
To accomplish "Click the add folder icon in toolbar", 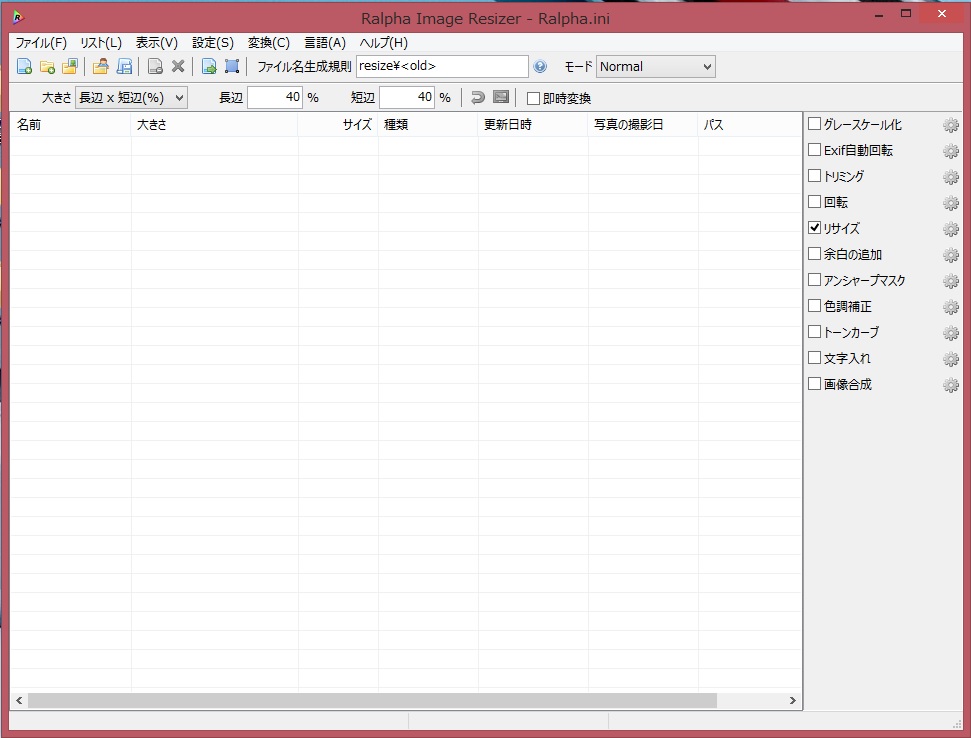I will coord(47,67).
